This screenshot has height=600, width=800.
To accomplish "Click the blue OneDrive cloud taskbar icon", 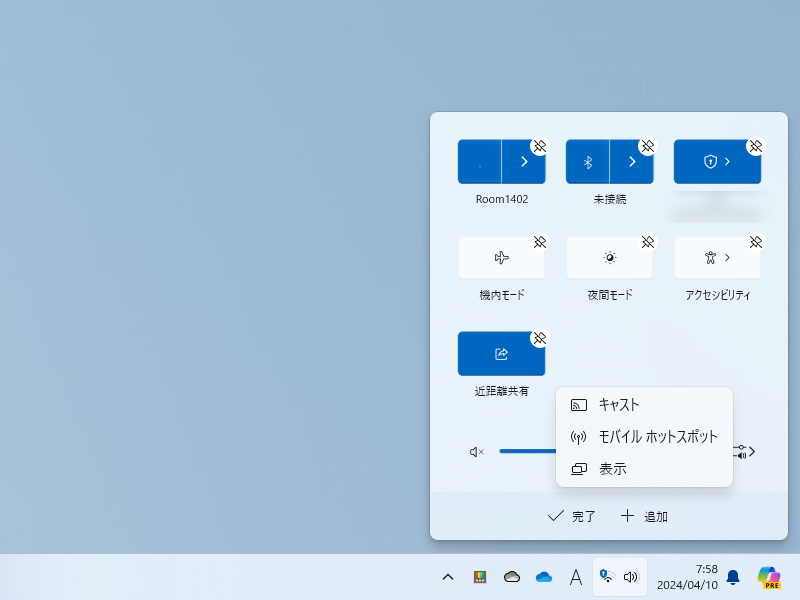I will [543, 577].
